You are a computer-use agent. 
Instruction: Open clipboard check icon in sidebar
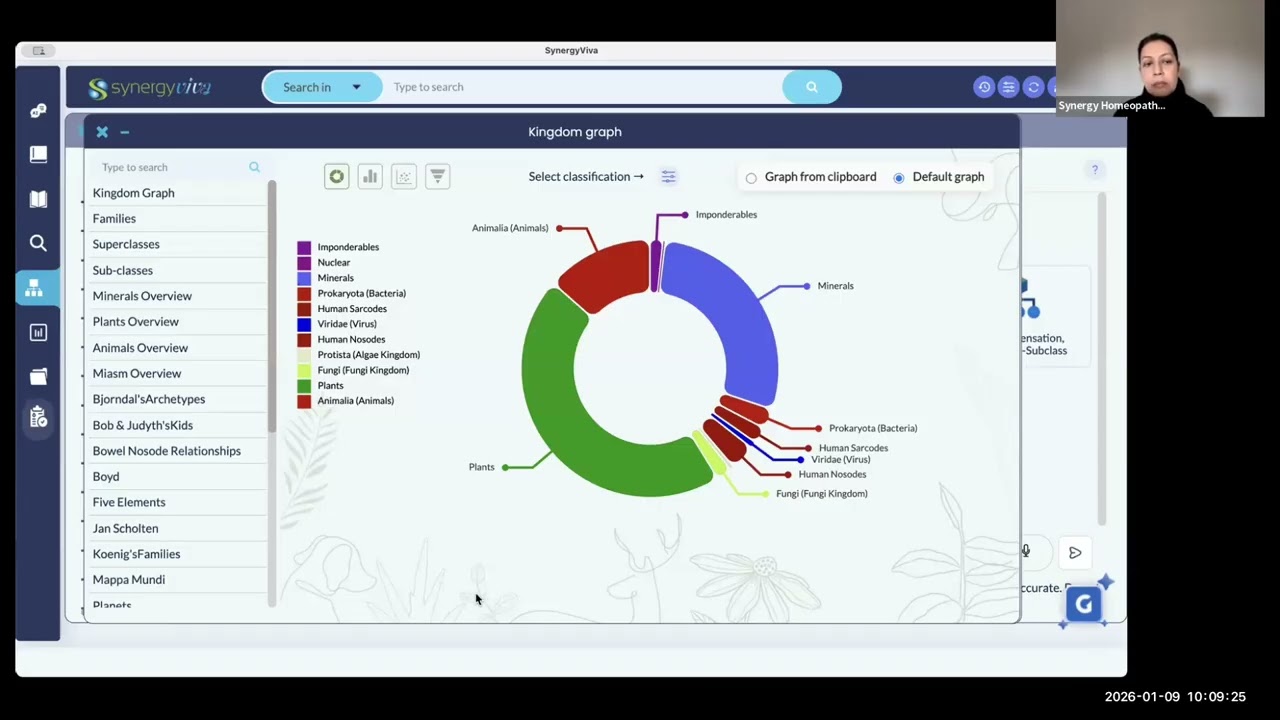[x=38, y=417]
